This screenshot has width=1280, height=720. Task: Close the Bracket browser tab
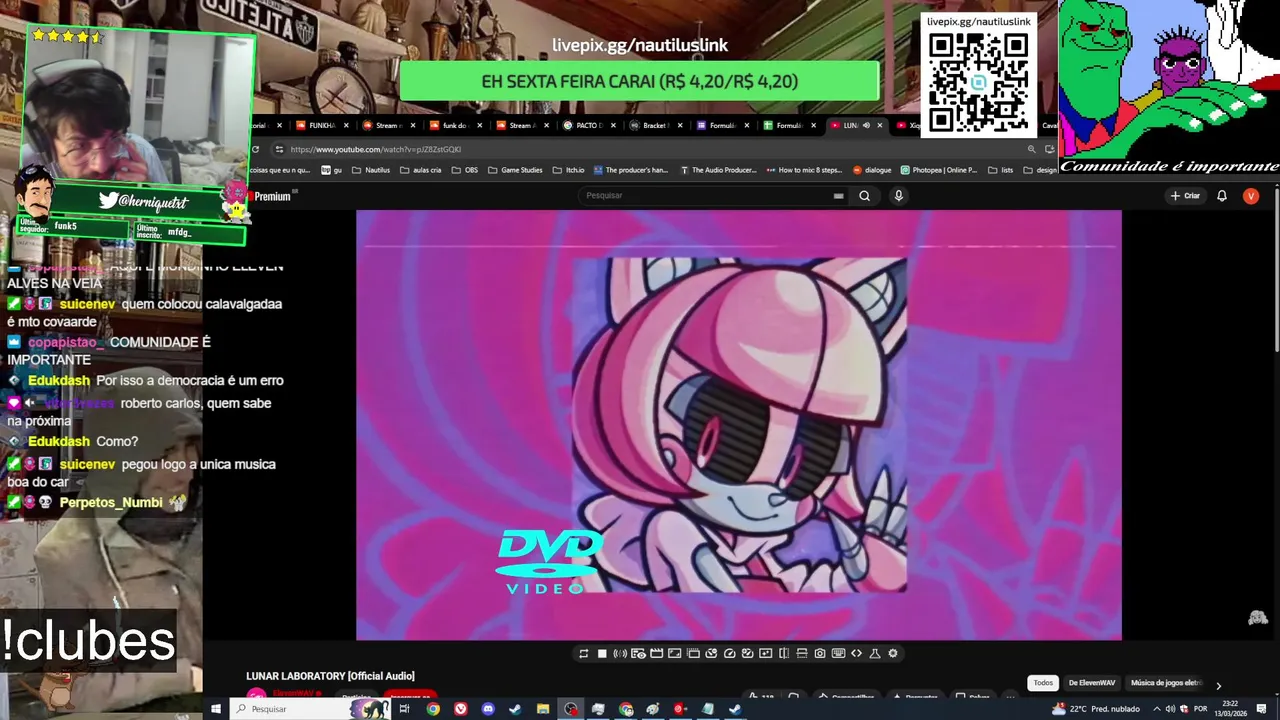(680, 126)
